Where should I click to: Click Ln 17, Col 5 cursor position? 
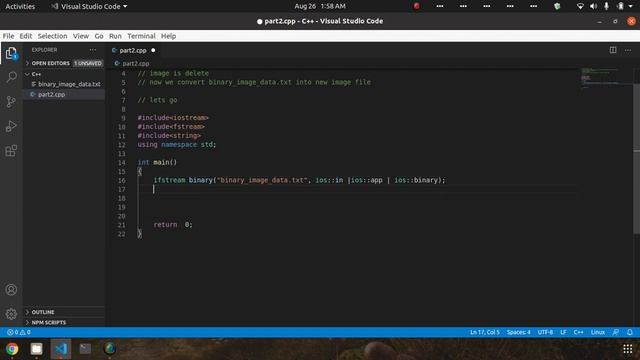[x=484, y=332]
